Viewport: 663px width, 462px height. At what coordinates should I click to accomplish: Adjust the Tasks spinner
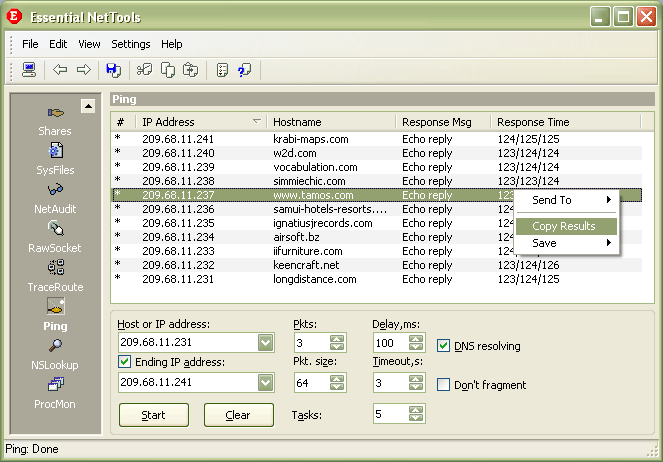point(416,414)
